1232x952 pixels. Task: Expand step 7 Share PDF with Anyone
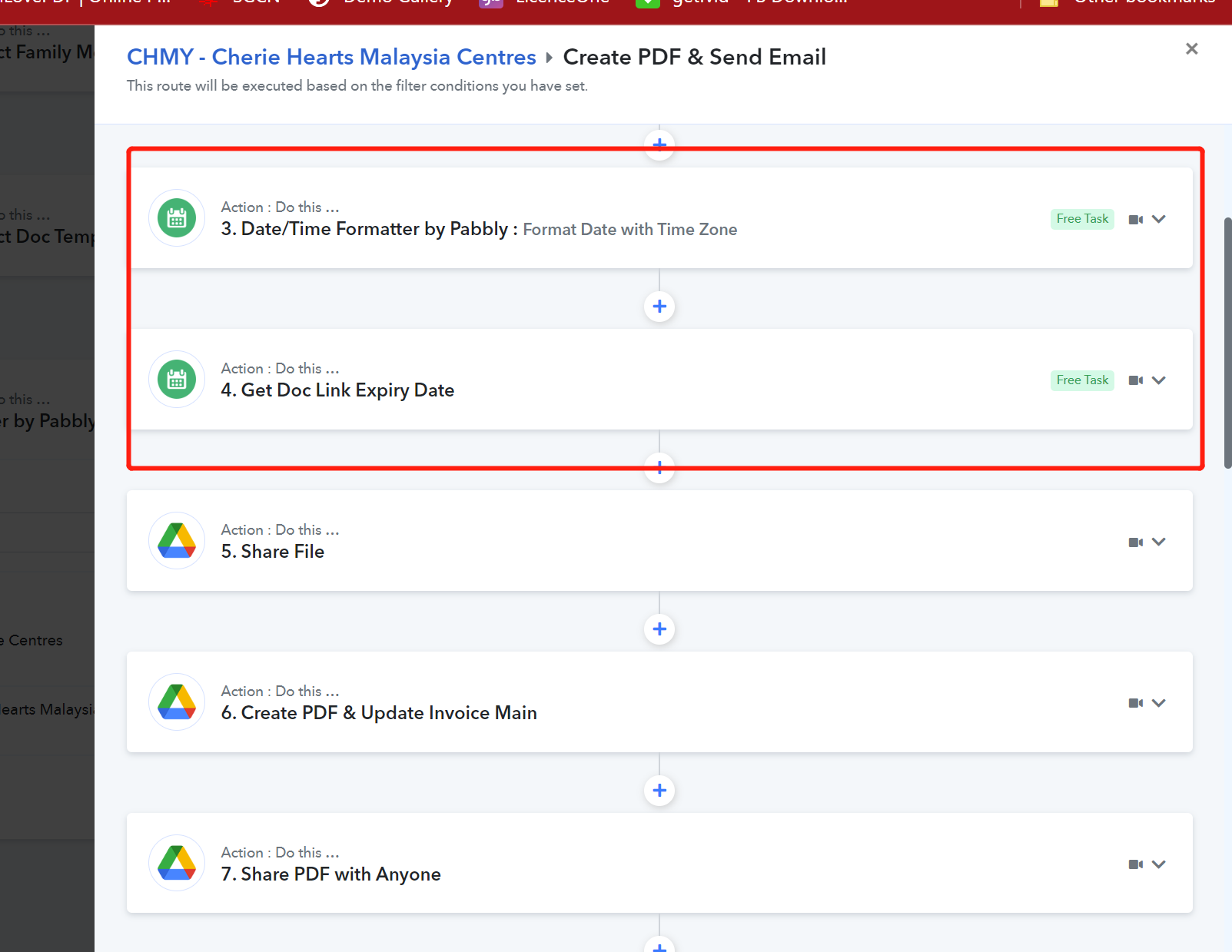point(1159,864)
